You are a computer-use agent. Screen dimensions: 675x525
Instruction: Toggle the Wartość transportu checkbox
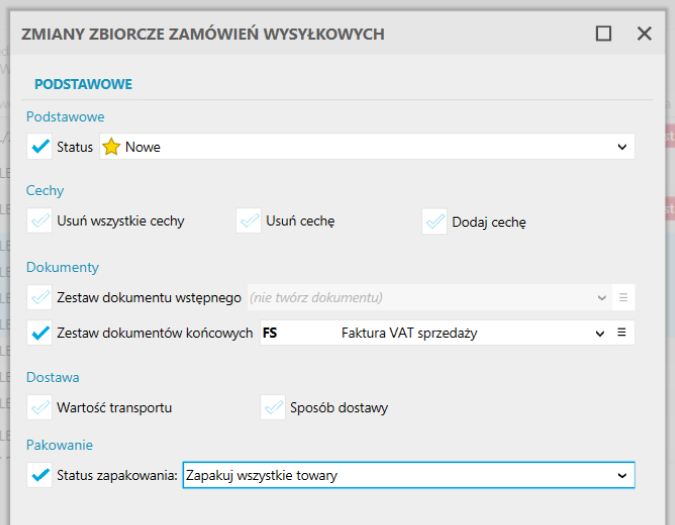click(40, 407)
